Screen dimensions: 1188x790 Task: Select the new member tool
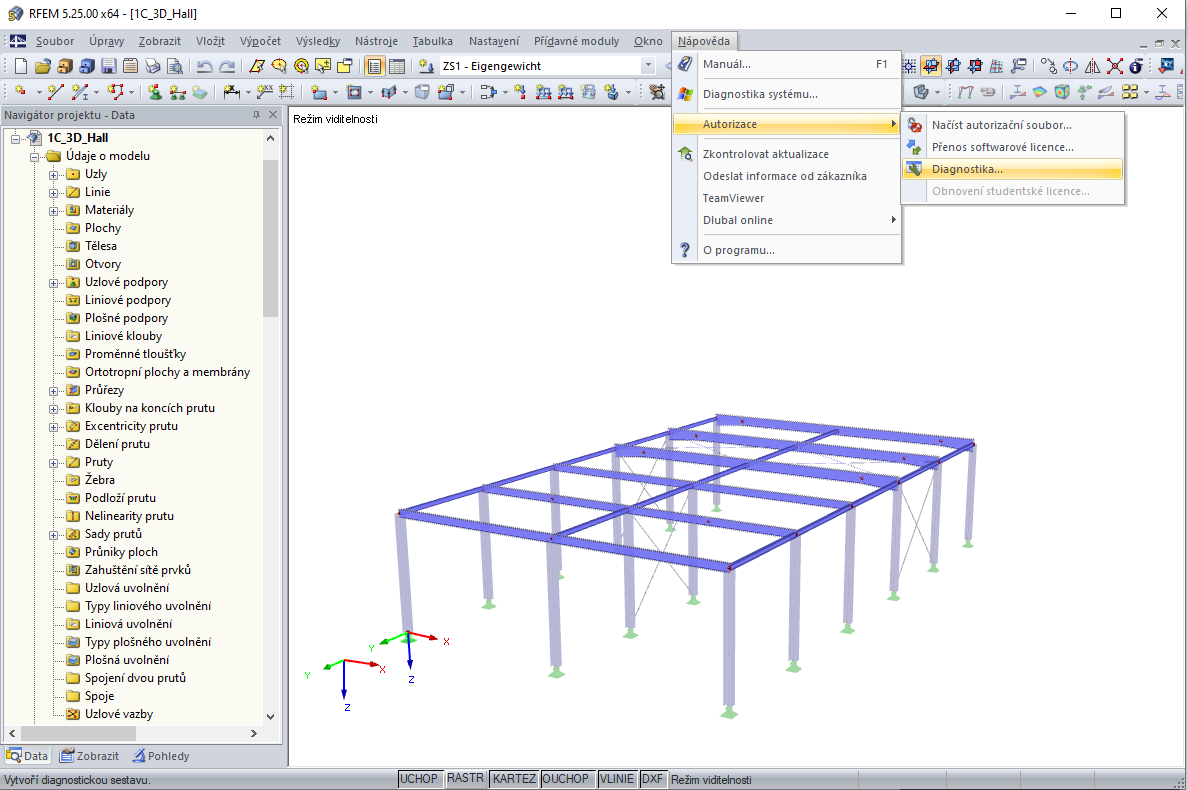[80, 92]
